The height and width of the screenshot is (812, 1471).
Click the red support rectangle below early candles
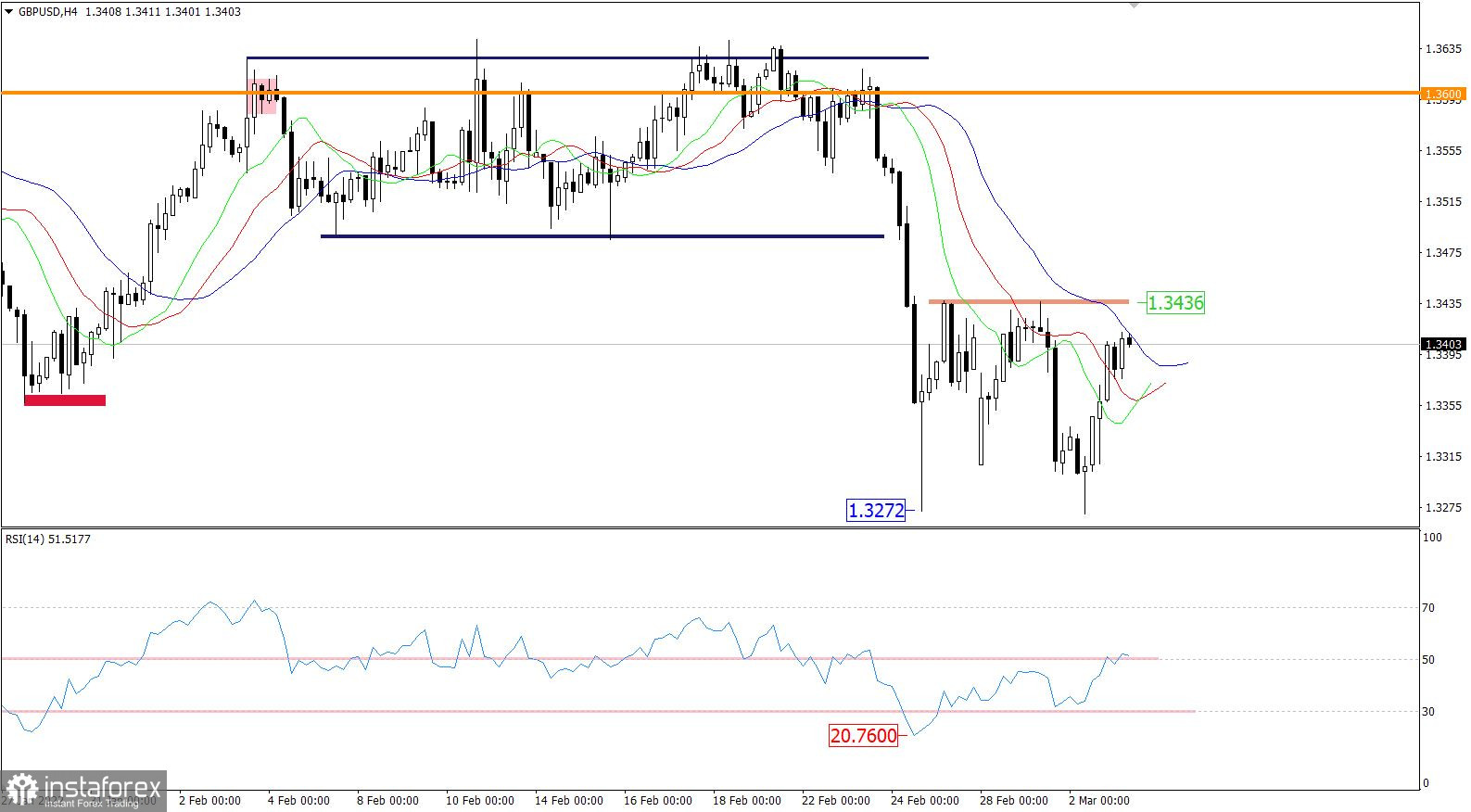tap(65, 400)
